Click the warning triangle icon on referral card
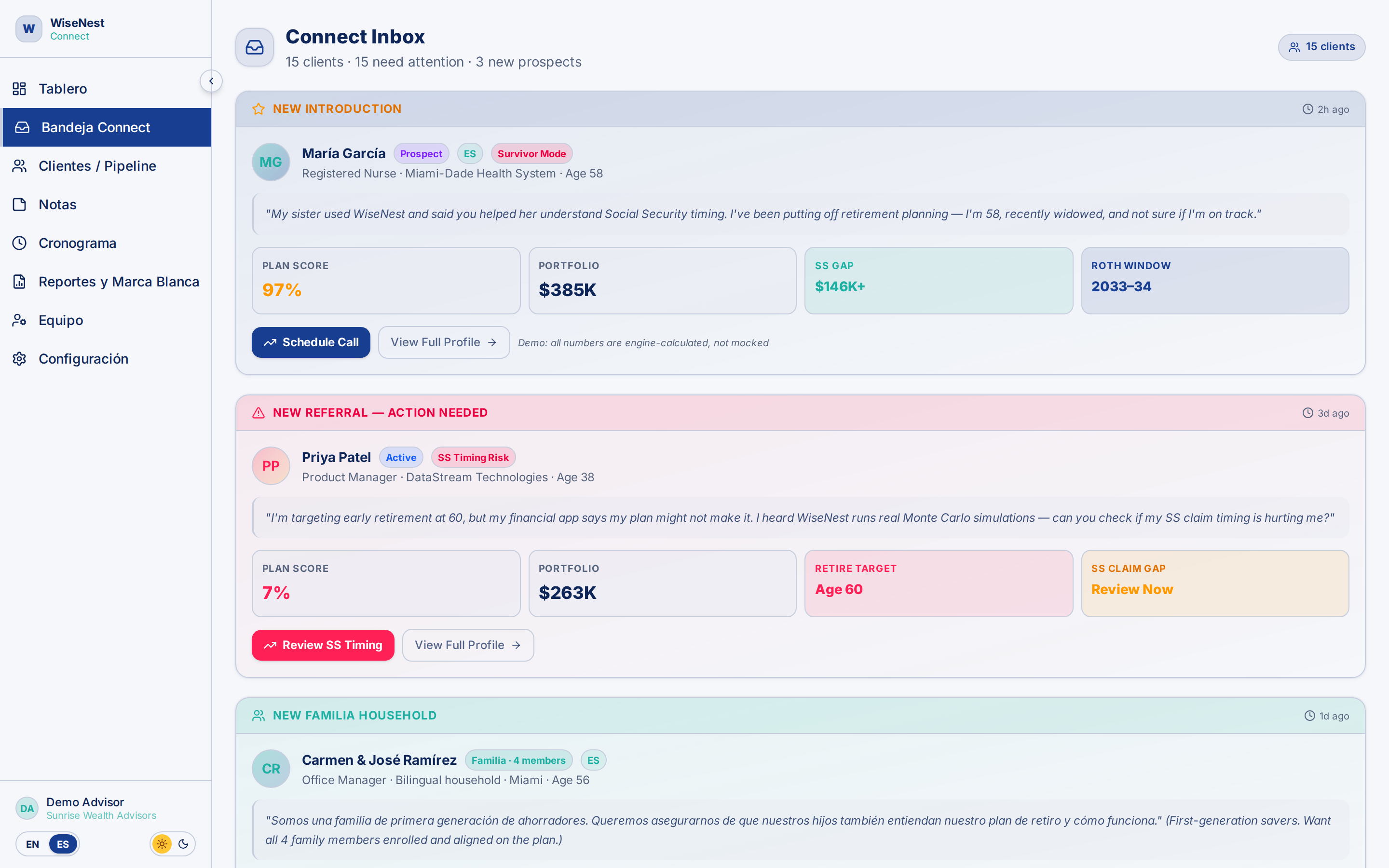This screenshot has width=1389, height=868. pos(259,413)
